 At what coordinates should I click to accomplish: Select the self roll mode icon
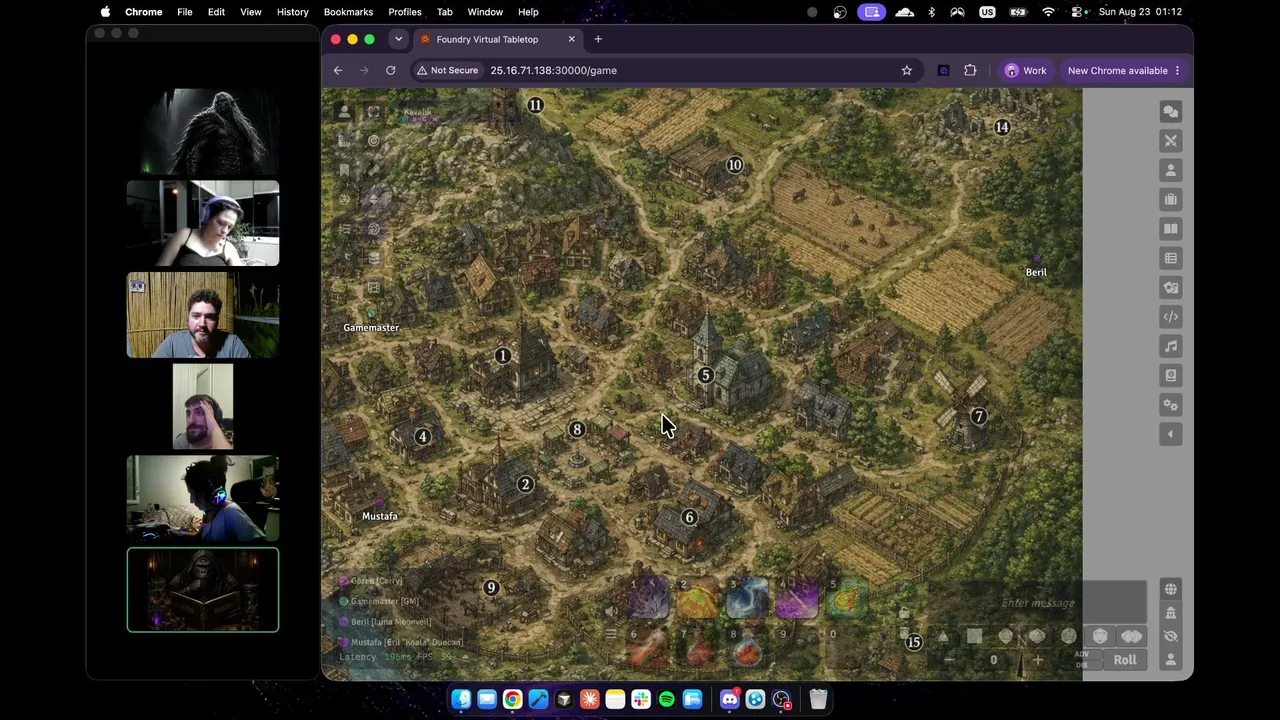[x=1170, y=660]
